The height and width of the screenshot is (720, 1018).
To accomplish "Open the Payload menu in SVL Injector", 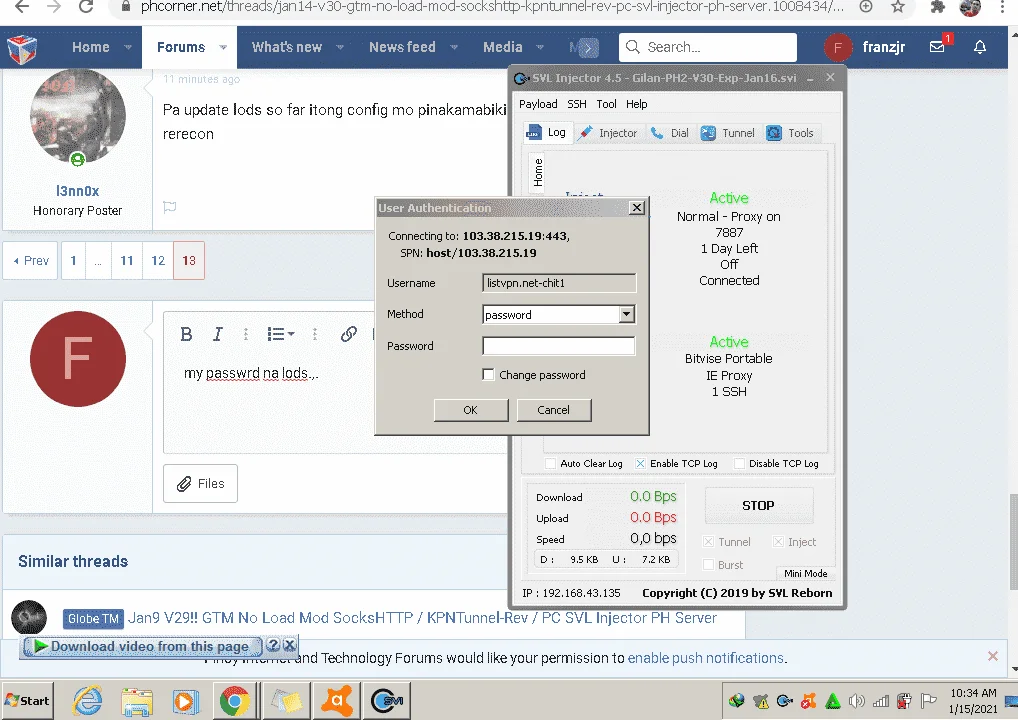I will [x=538, y=104].
